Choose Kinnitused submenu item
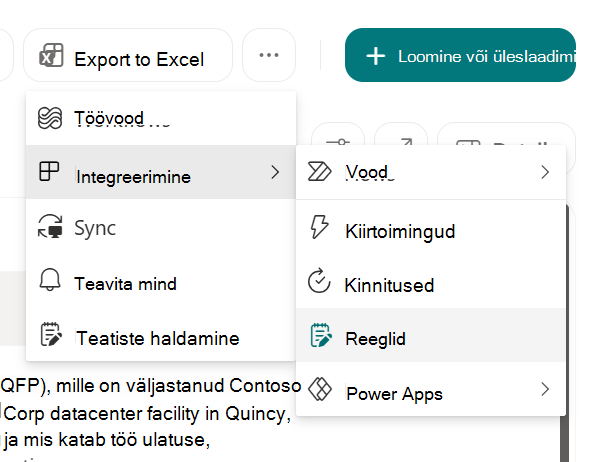 tap(431, 283)
